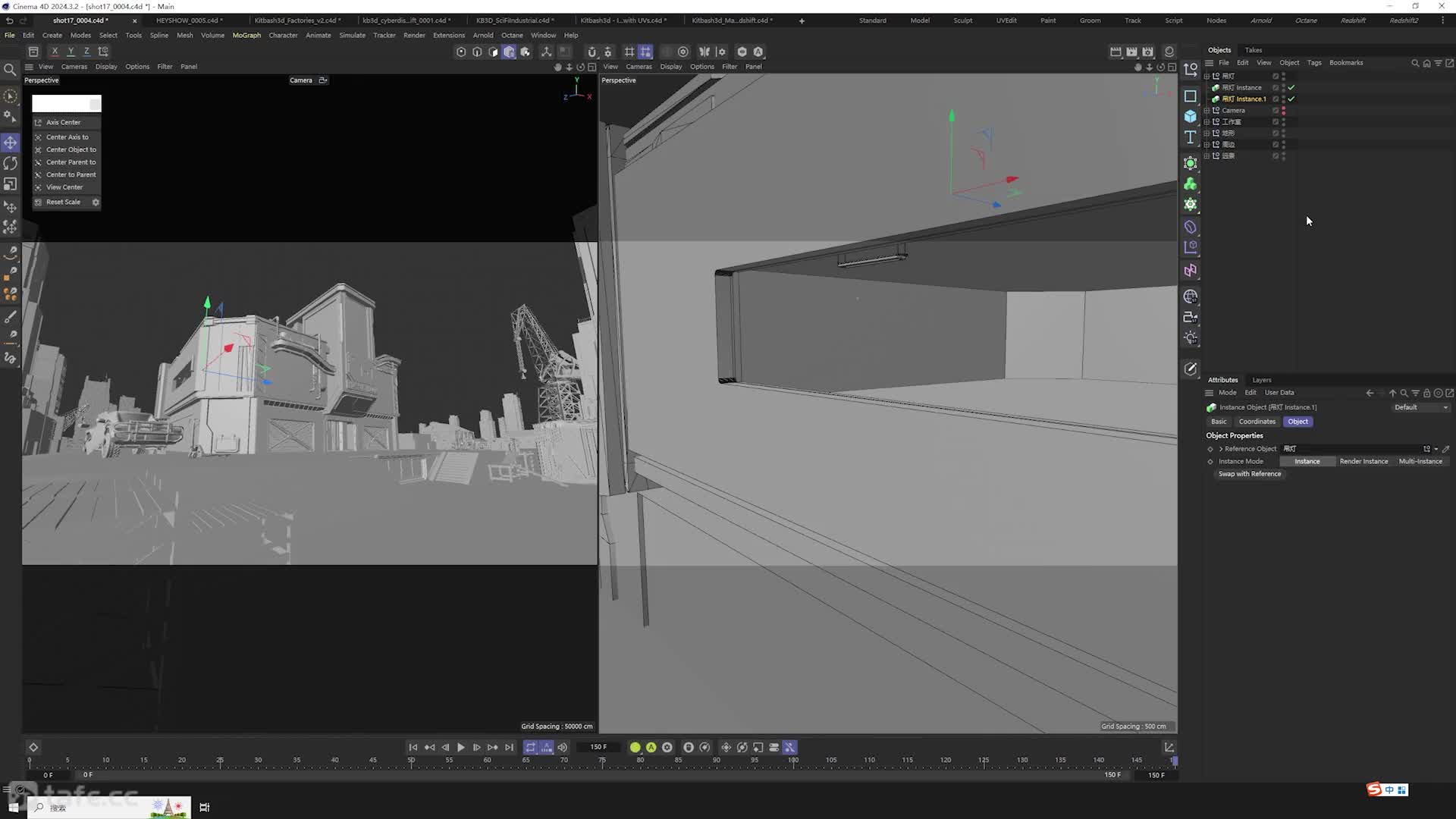
Task: Toggle autokeying A button
Action: [x=651, y=748]
